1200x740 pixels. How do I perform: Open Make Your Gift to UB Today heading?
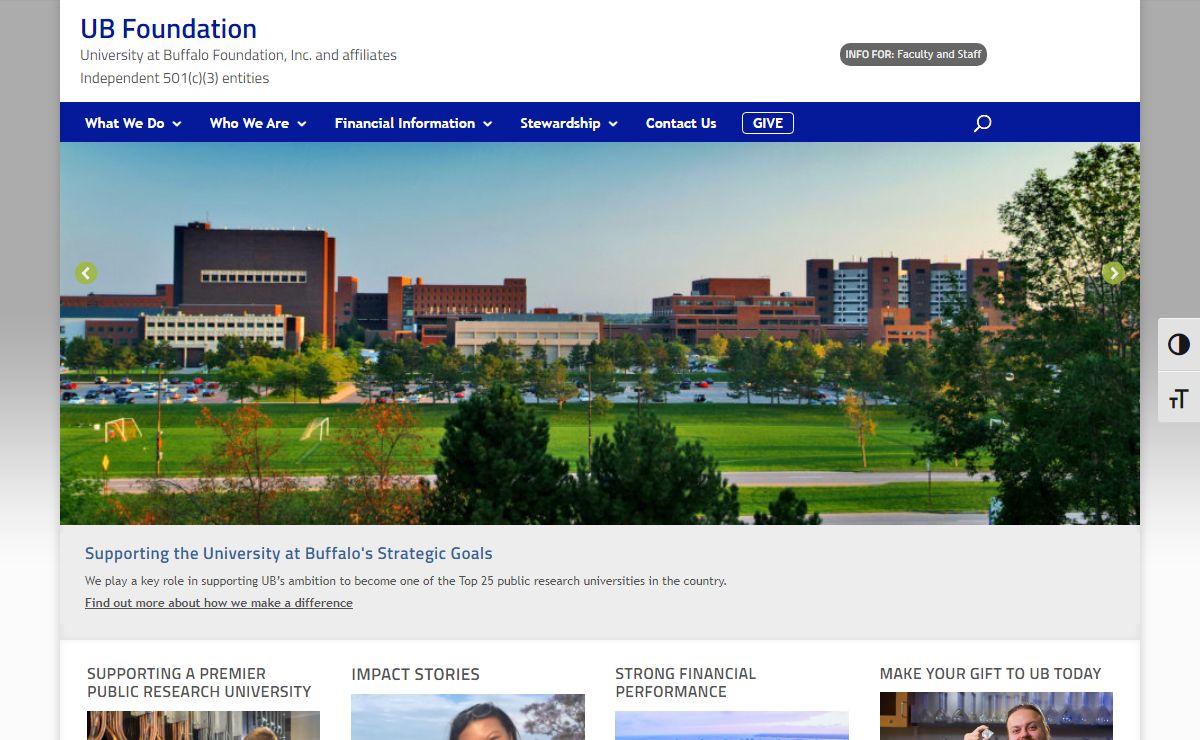coord(990,674)
